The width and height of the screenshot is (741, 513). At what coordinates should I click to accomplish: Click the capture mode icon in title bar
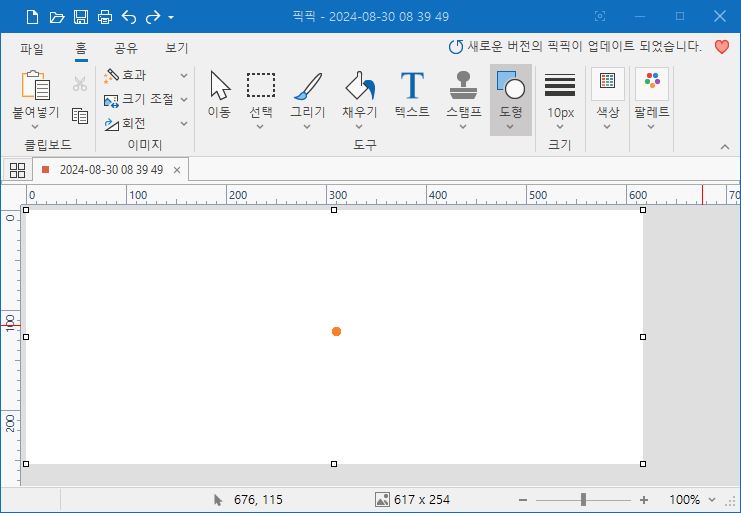coord(600,17)
